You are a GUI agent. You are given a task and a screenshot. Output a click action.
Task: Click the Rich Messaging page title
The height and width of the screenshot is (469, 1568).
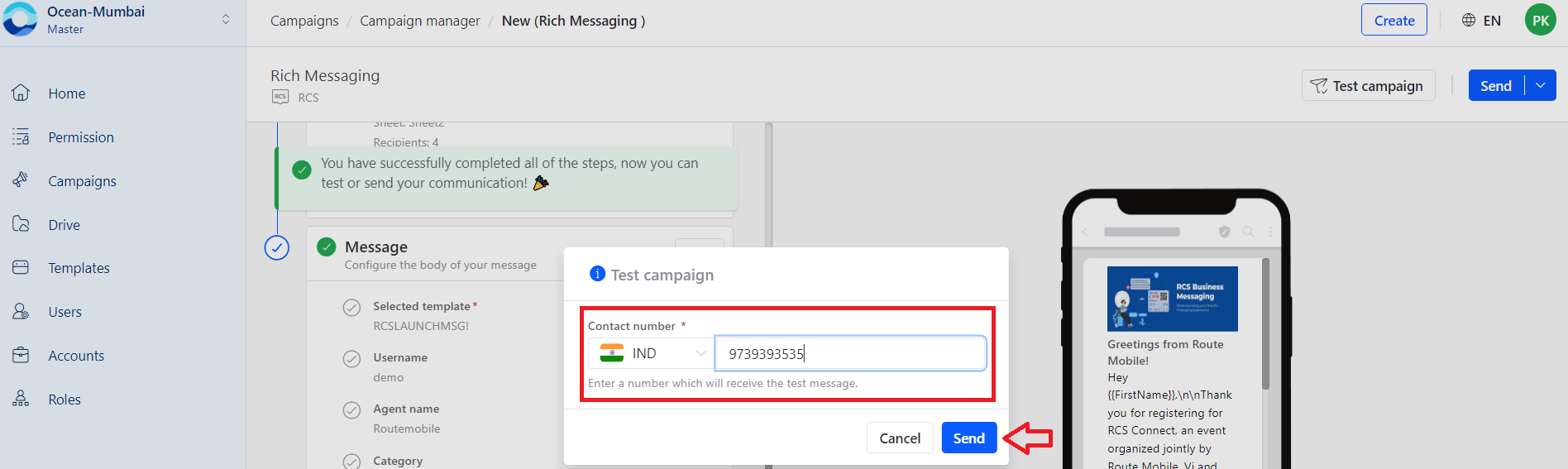(x=325, y=75)
